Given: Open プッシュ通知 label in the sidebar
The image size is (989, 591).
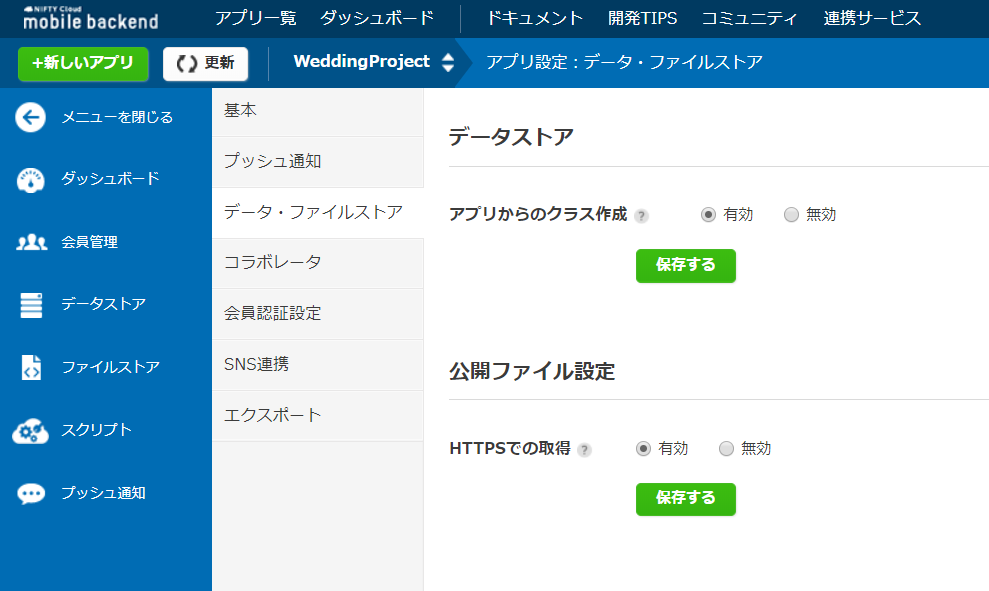Looking at the screenshot, I should point(103,493).
